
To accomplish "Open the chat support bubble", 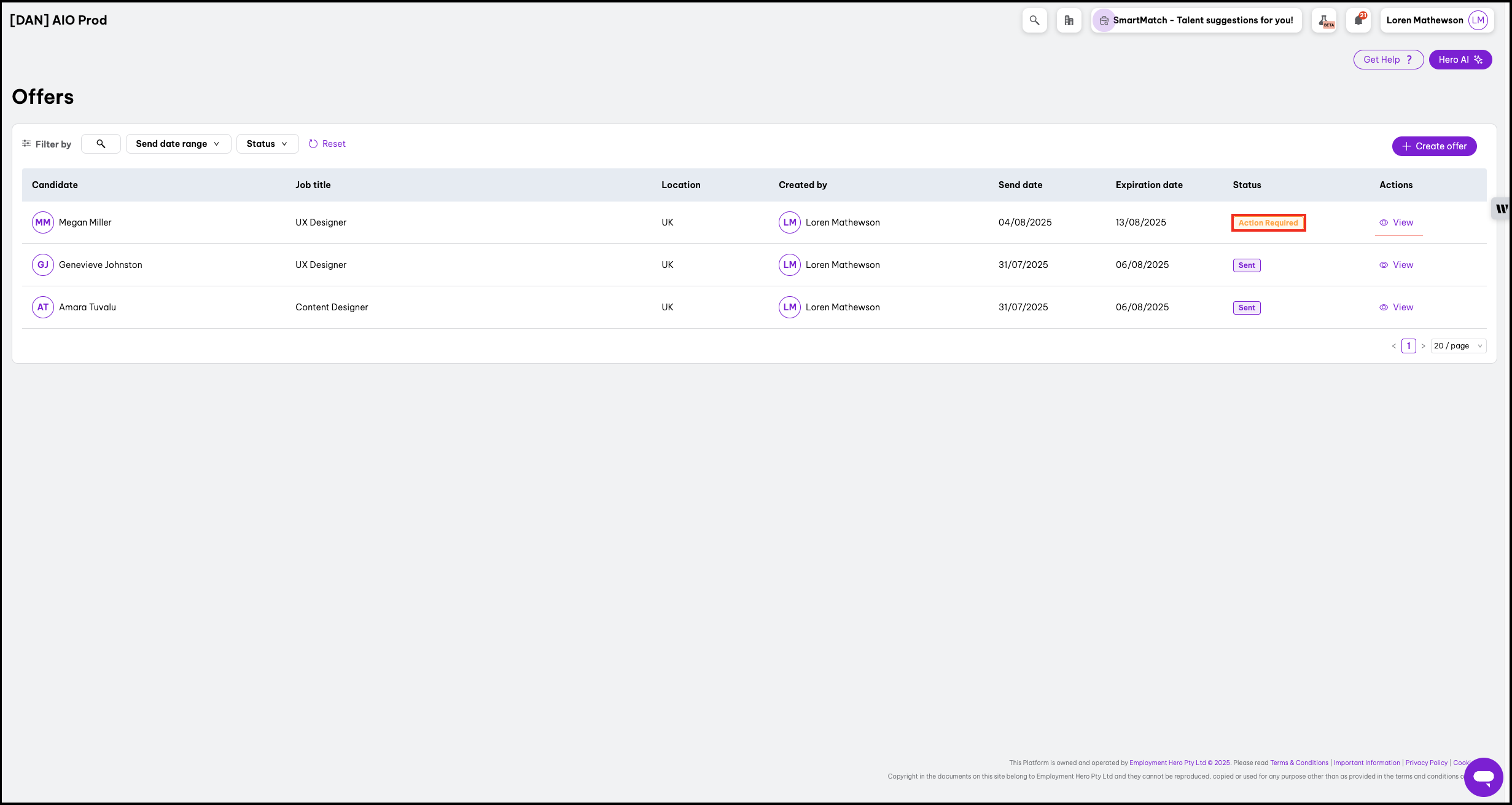I will pyautogui.click(x=1483, y=777).
